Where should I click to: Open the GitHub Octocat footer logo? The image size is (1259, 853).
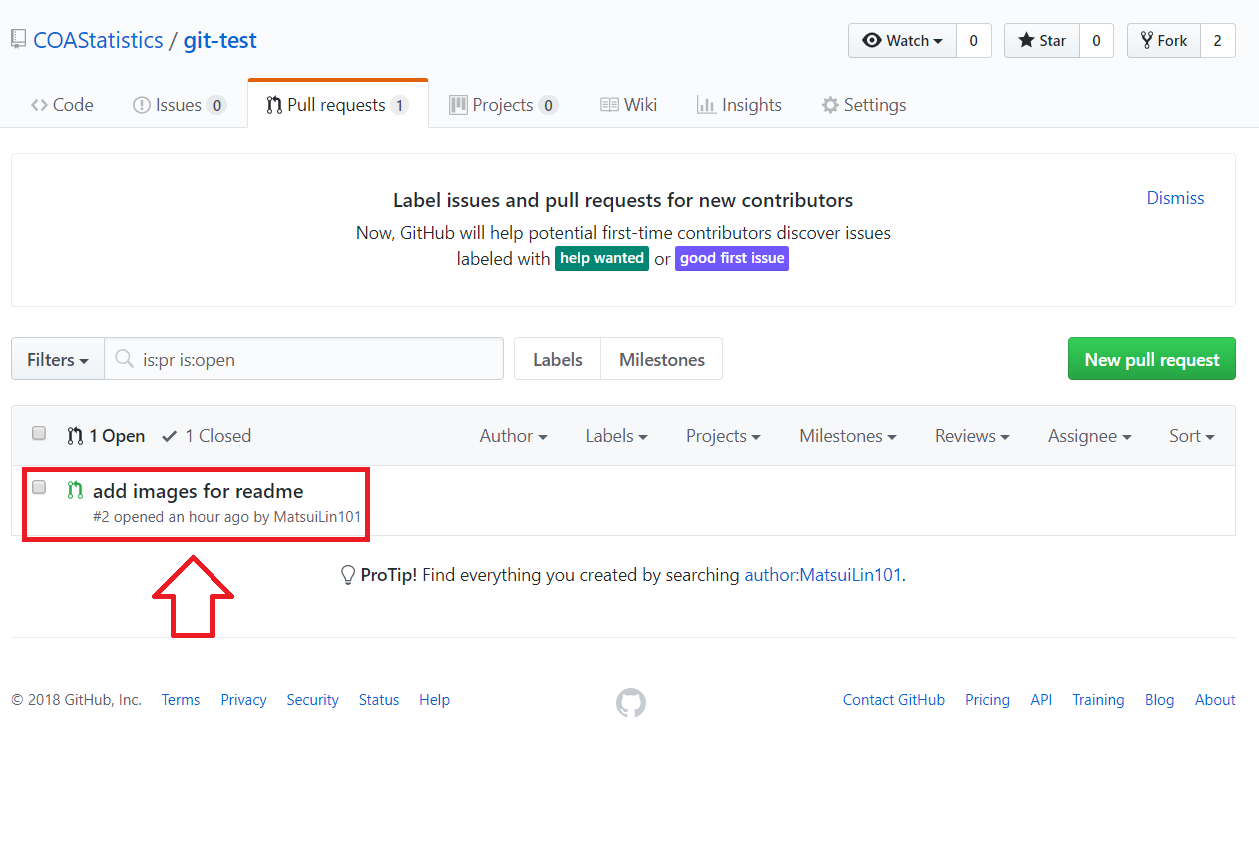pos(630,703)
